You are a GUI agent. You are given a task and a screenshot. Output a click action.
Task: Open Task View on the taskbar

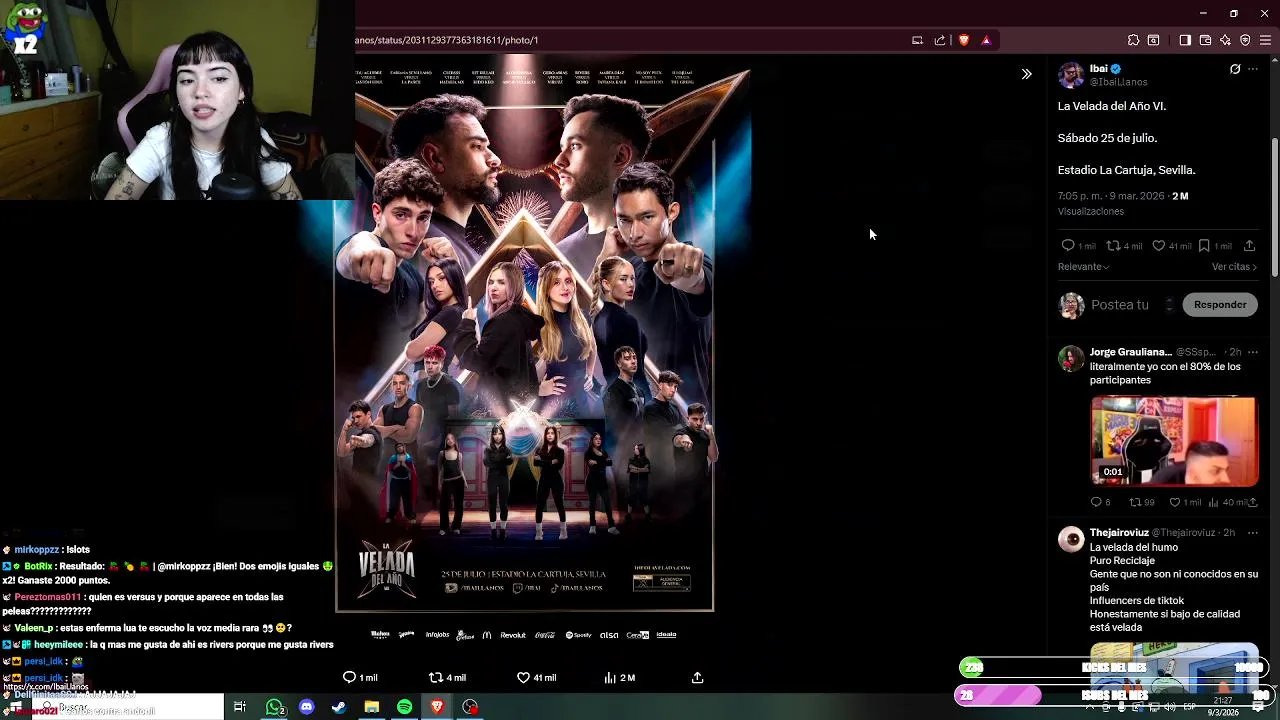(x=239, y=707)
